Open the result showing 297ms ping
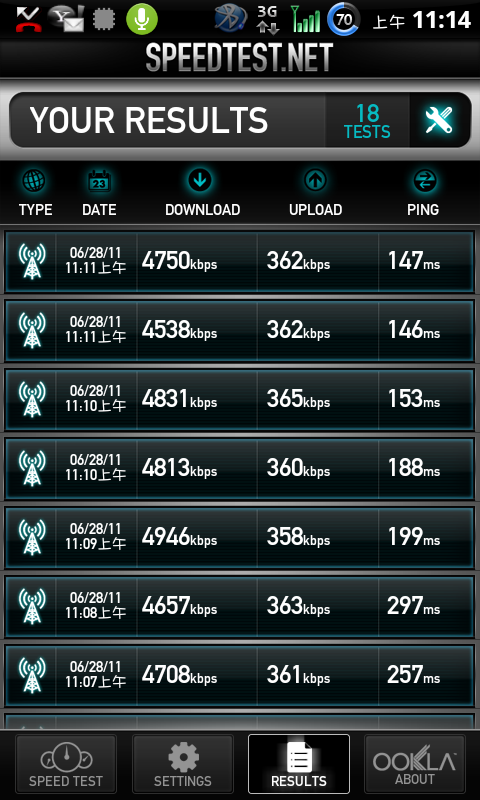 [x=240, y=606]
